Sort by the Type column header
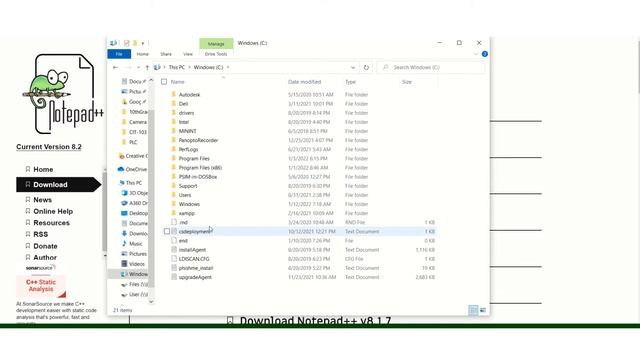 point(351,82)
